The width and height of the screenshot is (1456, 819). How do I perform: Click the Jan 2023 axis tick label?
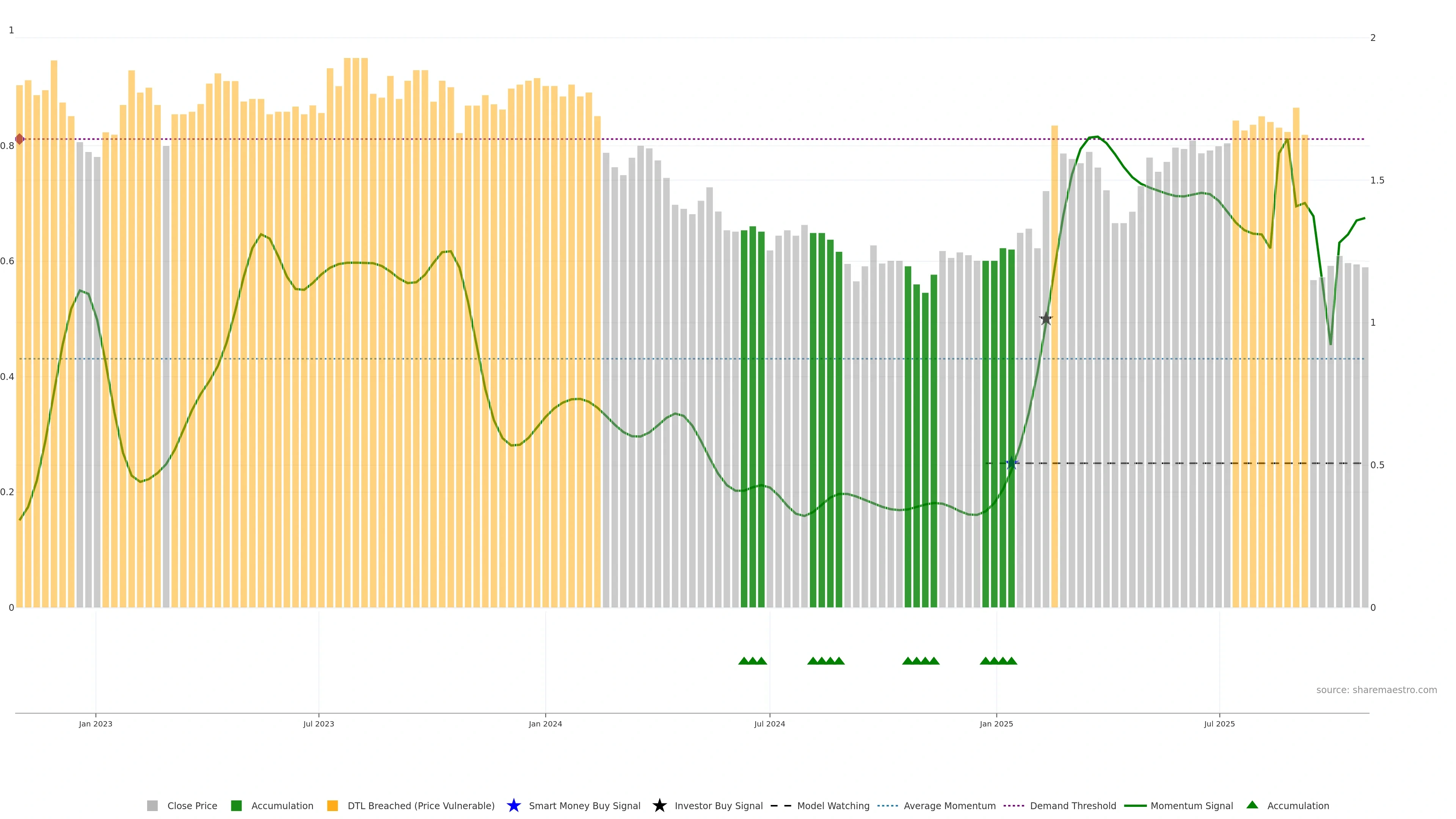96,723
